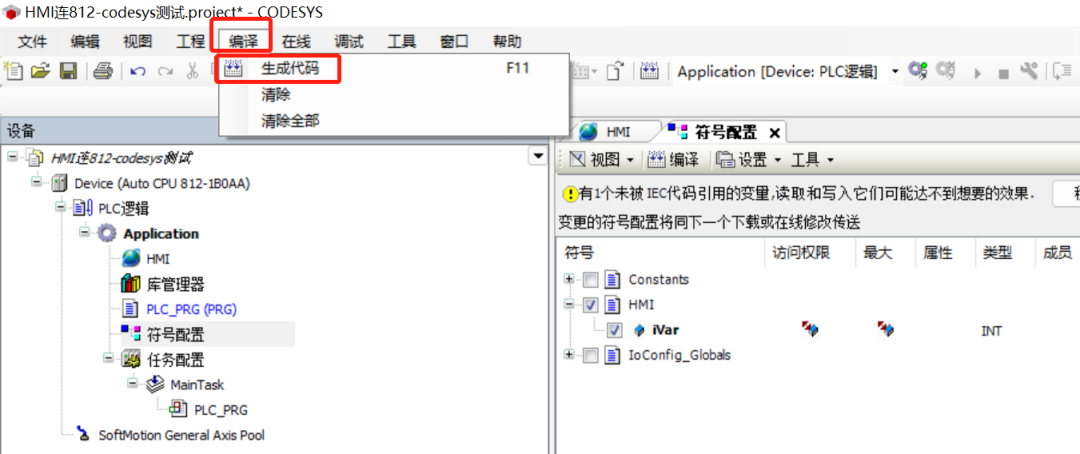The height and width of the screenshot is (454, 1080).
Task: Tick the Constants checkbox
Action: 591,280
